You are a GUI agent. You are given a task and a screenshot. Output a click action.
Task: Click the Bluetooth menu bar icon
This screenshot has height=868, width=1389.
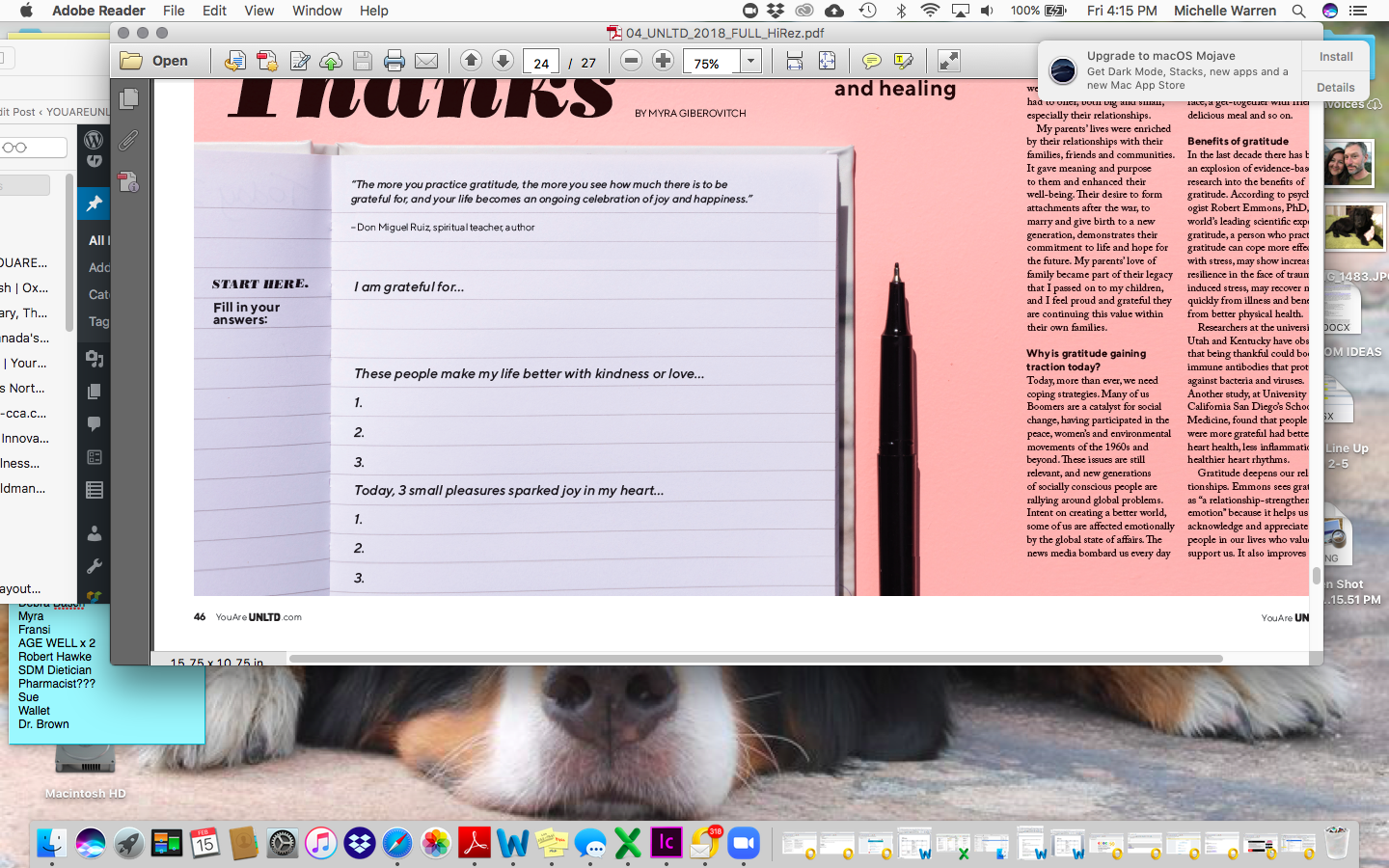[901, 11]
